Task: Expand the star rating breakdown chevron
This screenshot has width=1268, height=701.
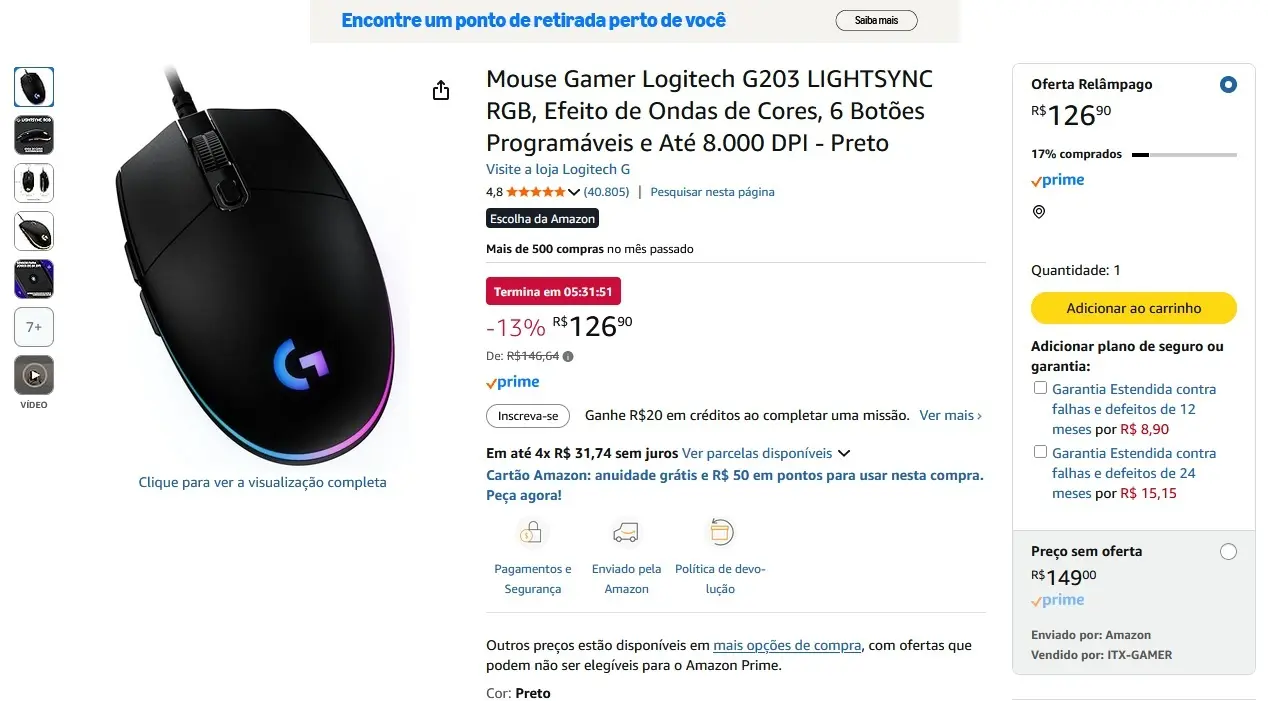Action: (x=574, y=192)
